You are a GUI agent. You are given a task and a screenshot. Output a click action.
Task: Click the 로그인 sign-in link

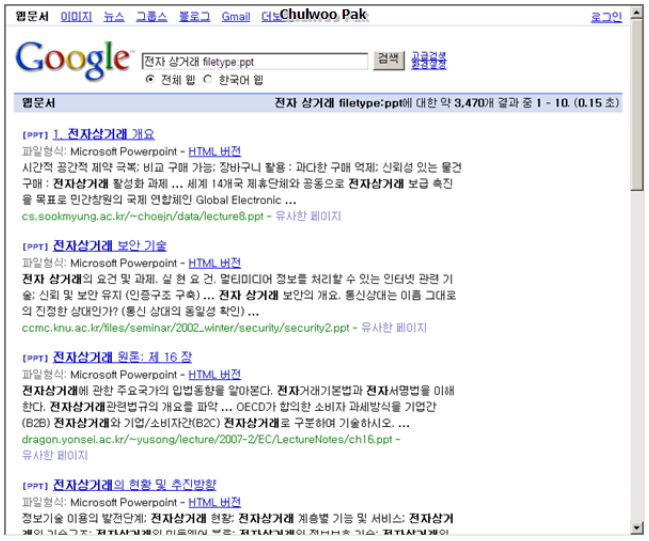606,17
